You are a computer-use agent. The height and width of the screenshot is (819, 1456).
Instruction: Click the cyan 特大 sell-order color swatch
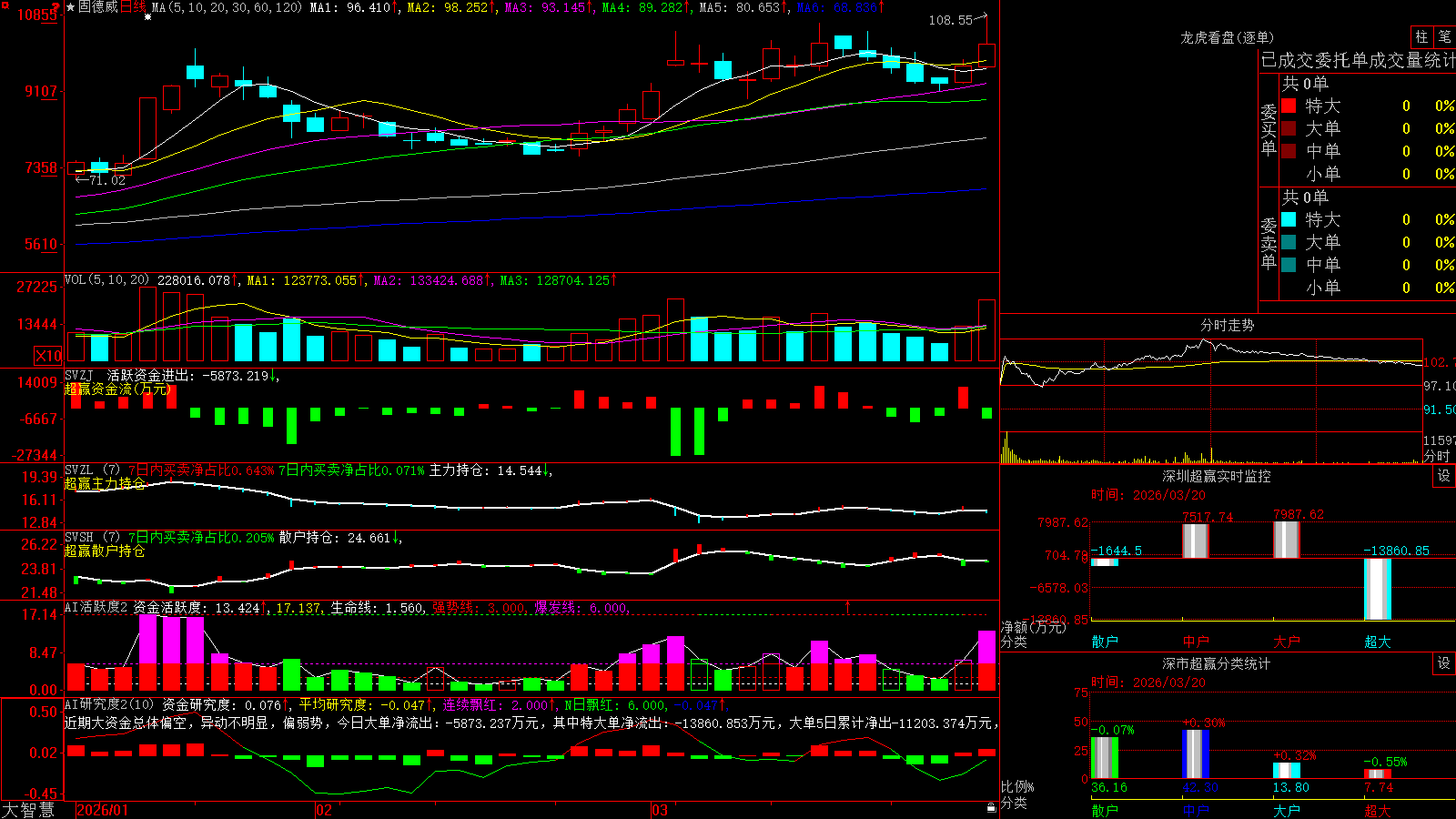click(x=1289, y=219)
